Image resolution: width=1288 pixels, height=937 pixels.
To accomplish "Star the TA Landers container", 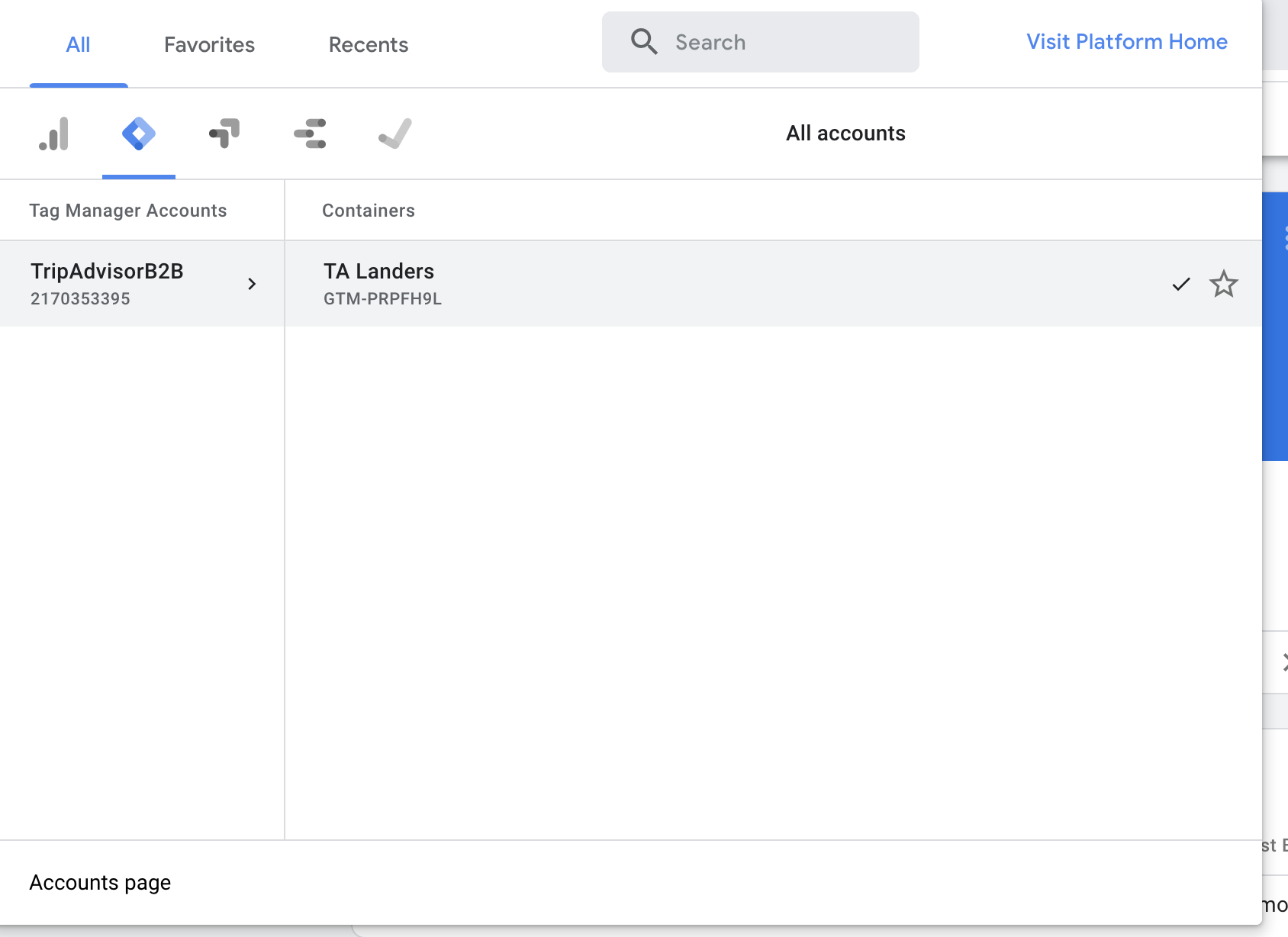I will pyautogui.click(x=1224, y=284).
